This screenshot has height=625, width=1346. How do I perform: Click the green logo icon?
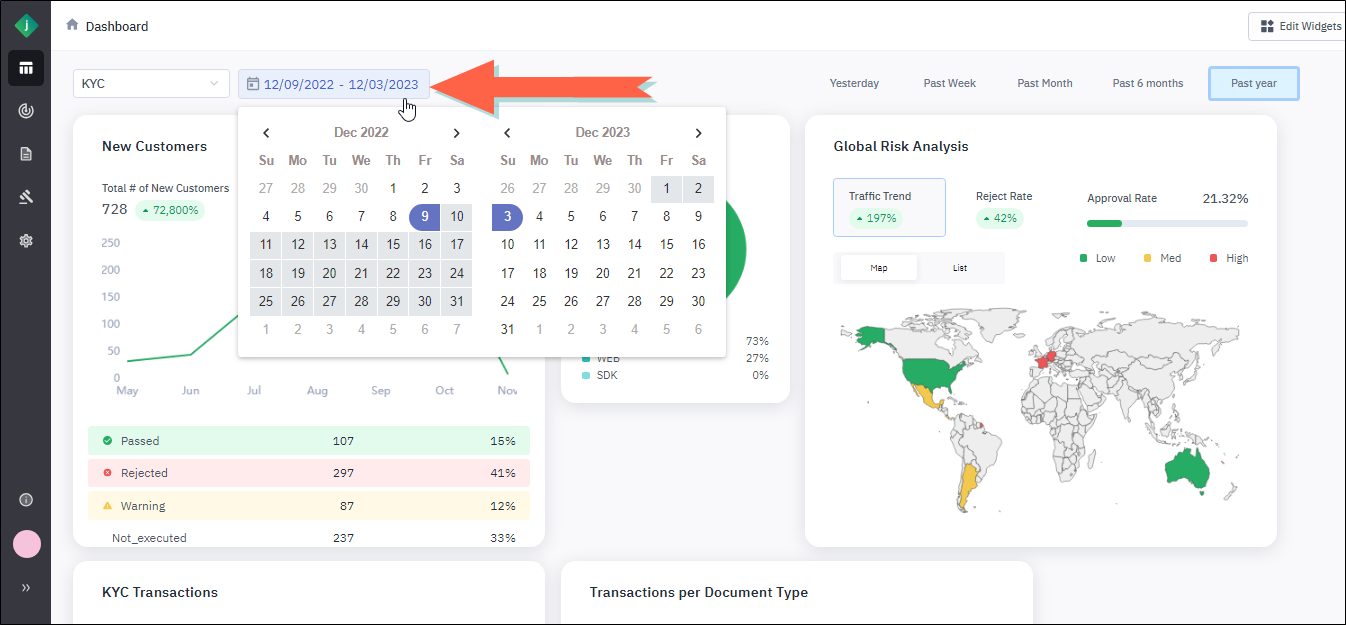tap(26, 26)
